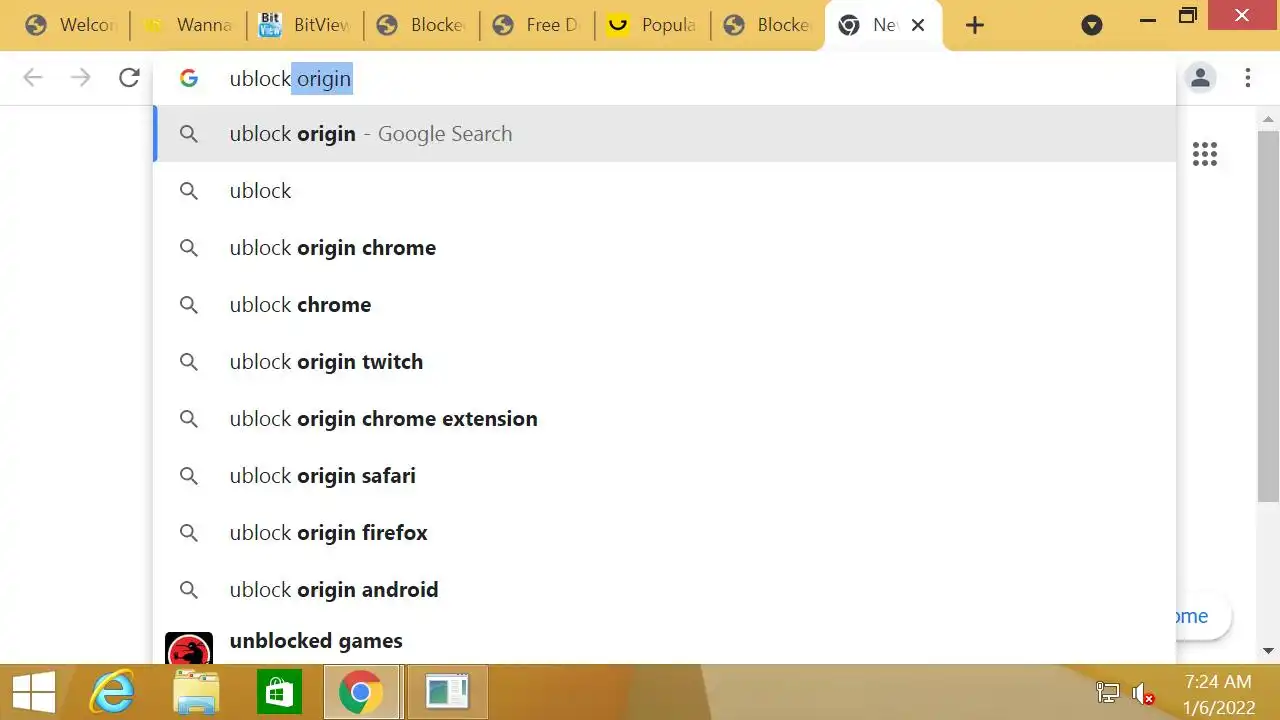1280x720 pixels.
Task: Pick 'ublock origin twitch' suggestion
Action: [x=665, y=362]
